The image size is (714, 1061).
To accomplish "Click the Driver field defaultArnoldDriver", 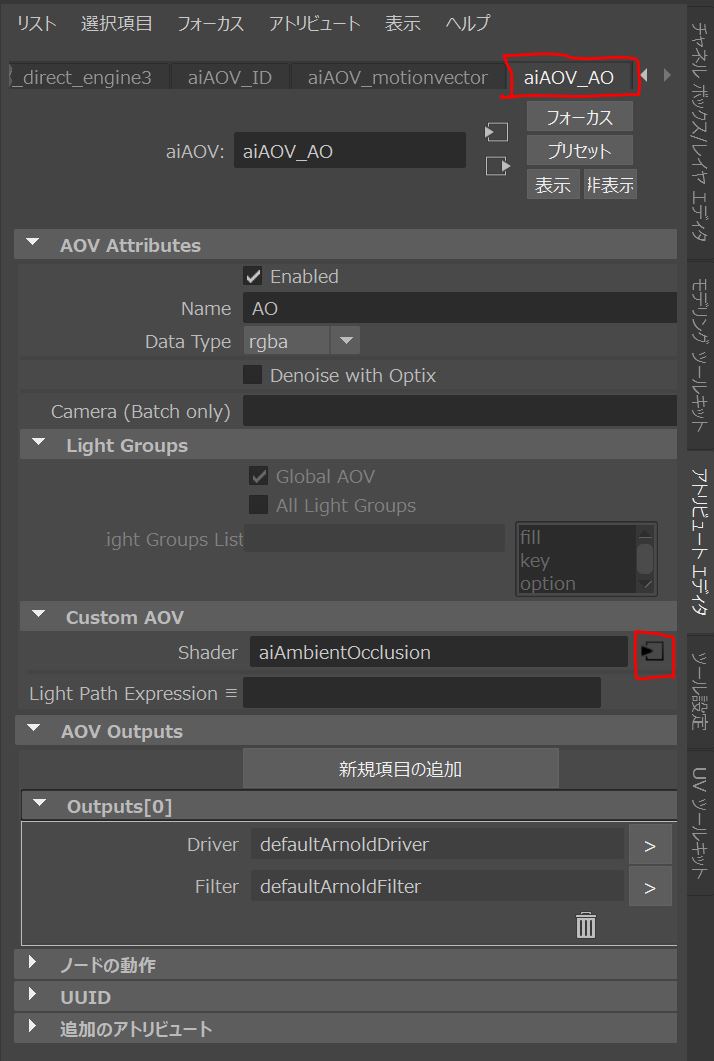I will click(x=437, y=844).
